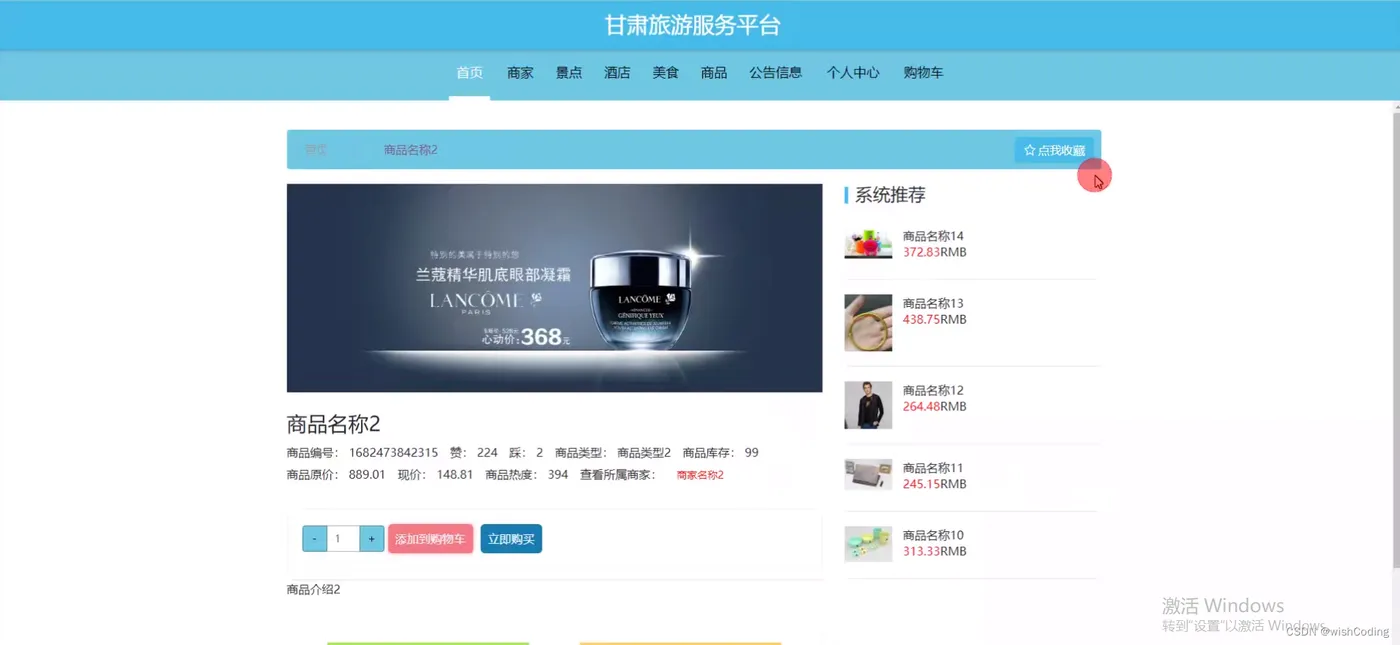Click the faded 首页 breadcrumb link
The height and width of the screenshot is (645, 1400).
pos(316,150)
